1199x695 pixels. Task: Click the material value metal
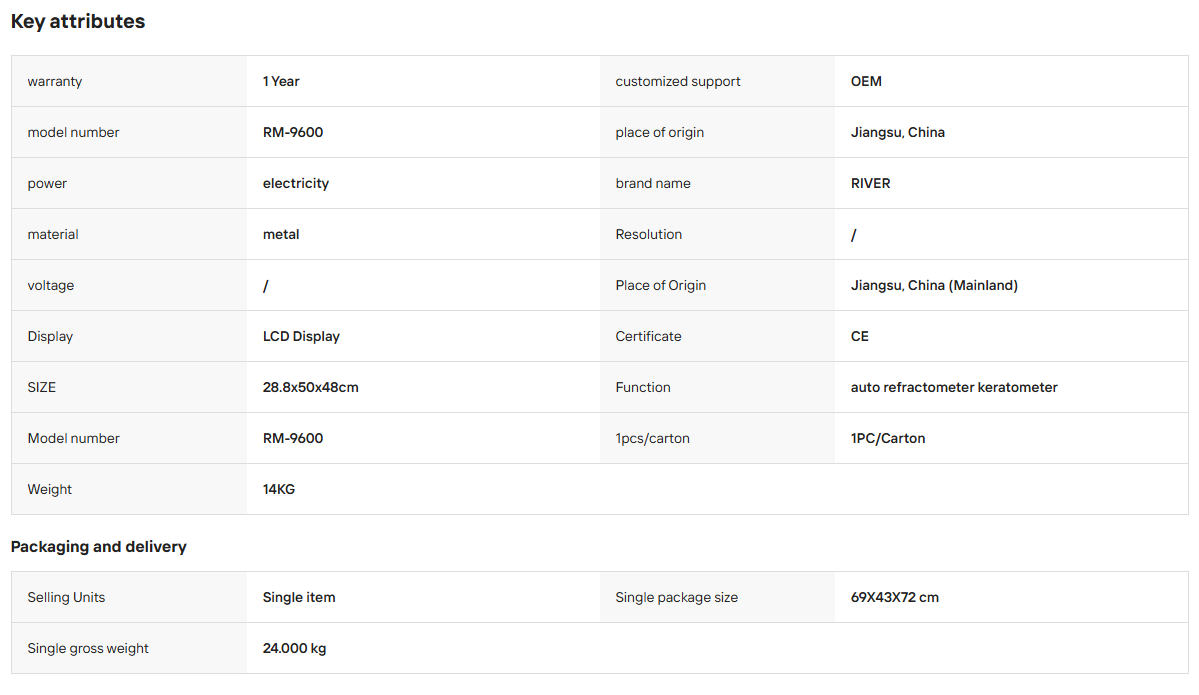[281, 235]
